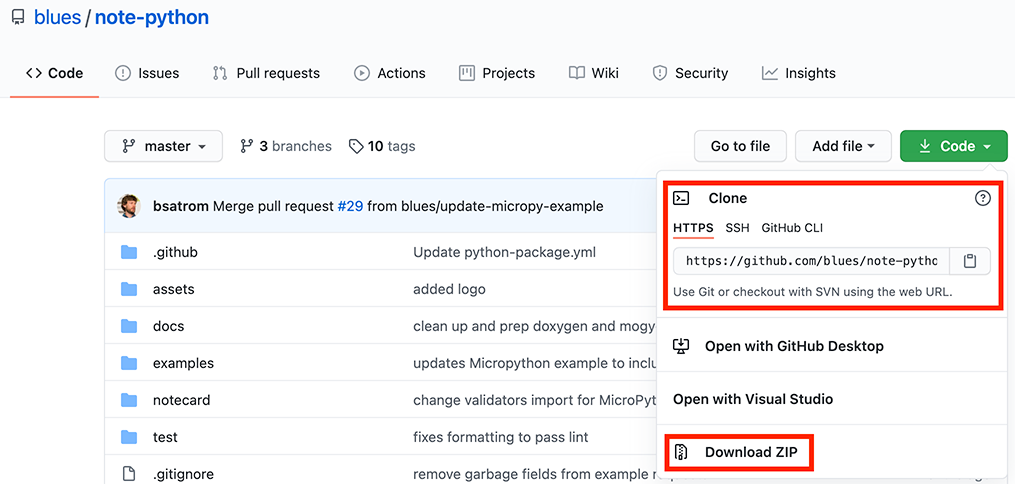Select the GitHub CLI clone tab
The width and height of the screenshot is (1015, 484).
(x=792, y=228)
